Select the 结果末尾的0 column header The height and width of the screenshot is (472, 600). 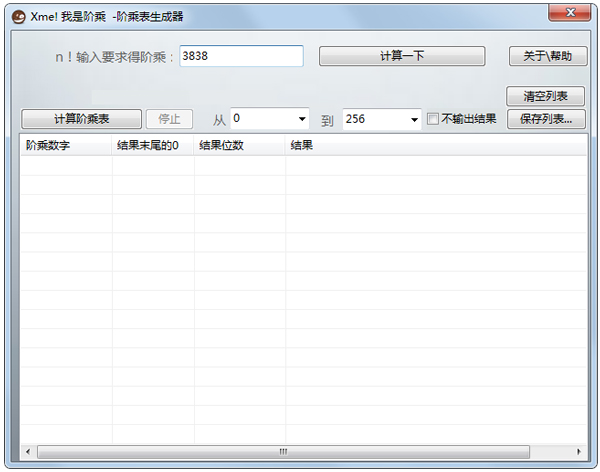(x=153, y=146)
